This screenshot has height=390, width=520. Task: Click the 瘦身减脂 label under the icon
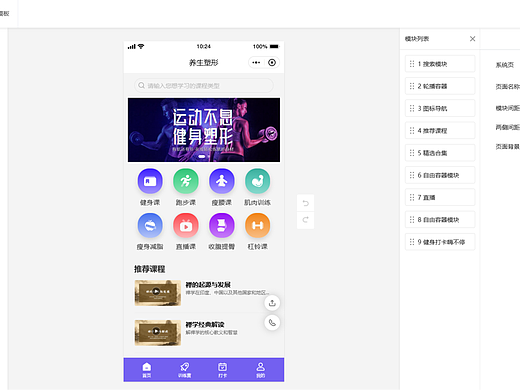click(x=150, y=247)
